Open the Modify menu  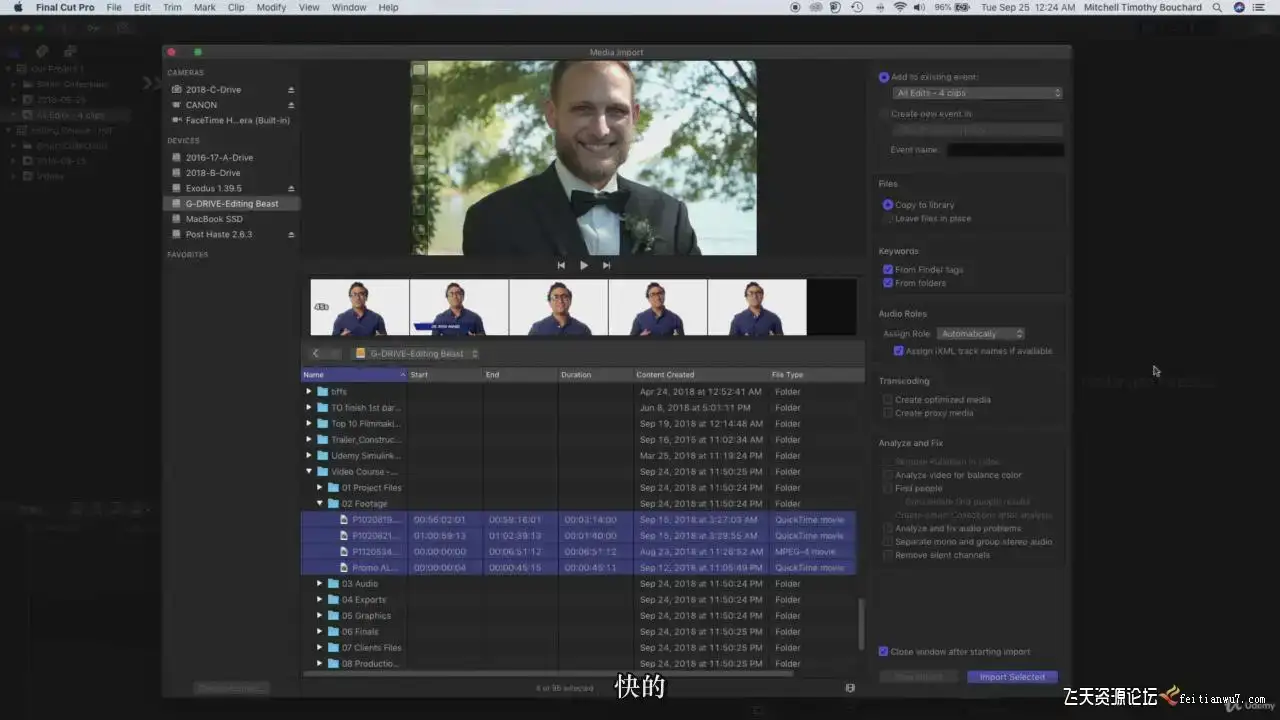(271, 7)
